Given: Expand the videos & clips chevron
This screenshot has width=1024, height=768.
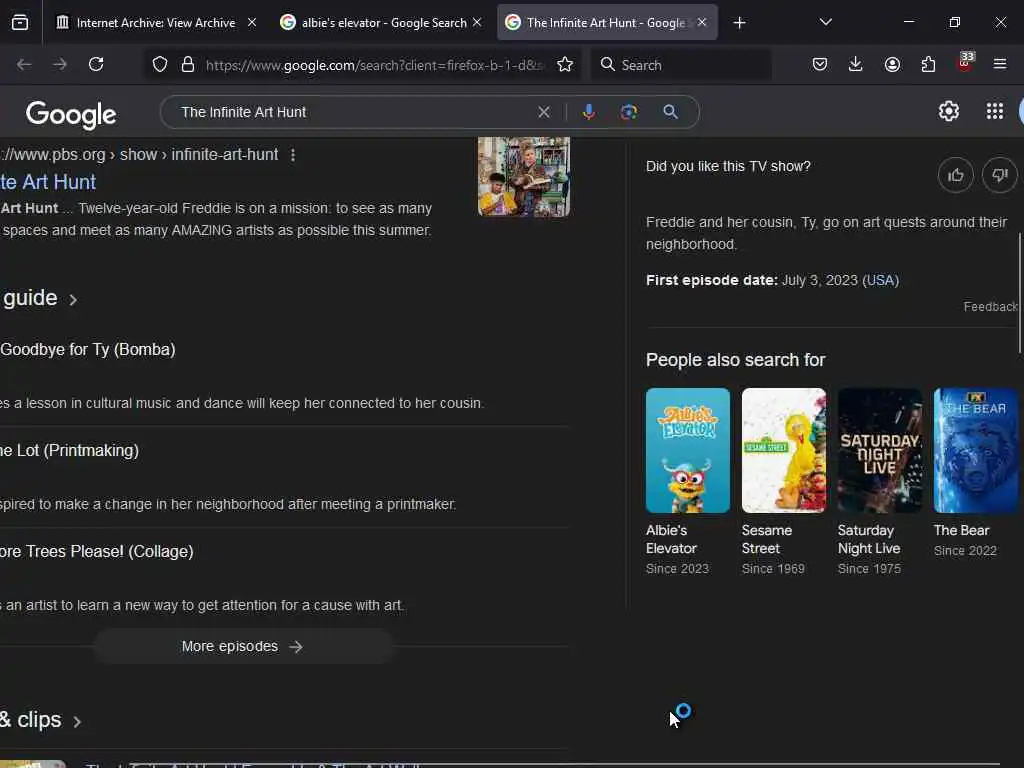Looking at the screenshot, I should click(x=77, y=722).
